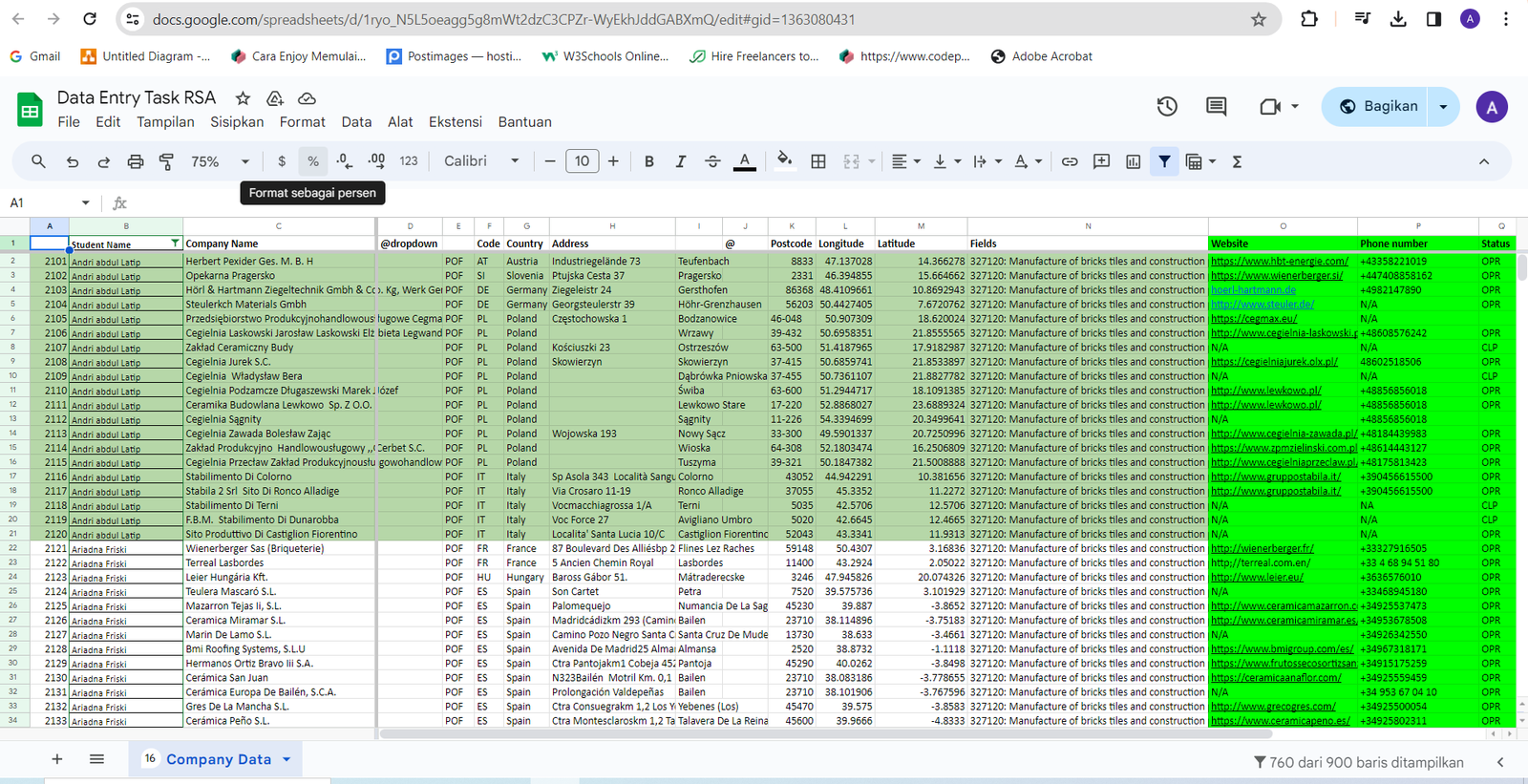Click the Bagikan share button
The width and height of the screenshot is (1528, 784).
(x=1376, y=106)
